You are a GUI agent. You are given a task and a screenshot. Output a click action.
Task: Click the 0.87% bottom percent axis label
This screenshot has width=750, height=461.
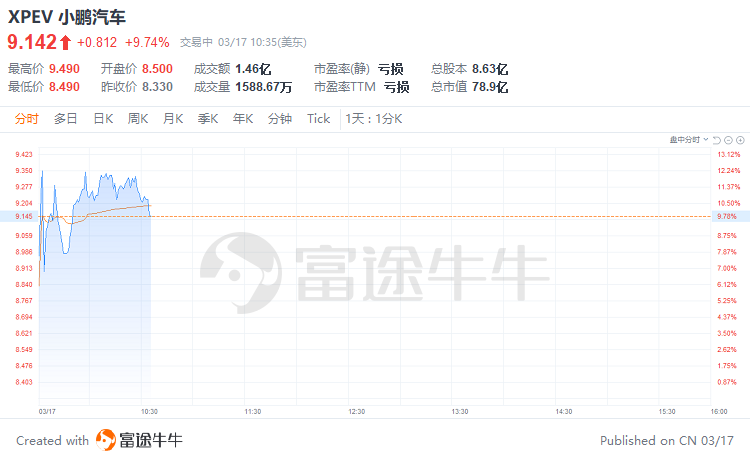click(x=727, y=382)
